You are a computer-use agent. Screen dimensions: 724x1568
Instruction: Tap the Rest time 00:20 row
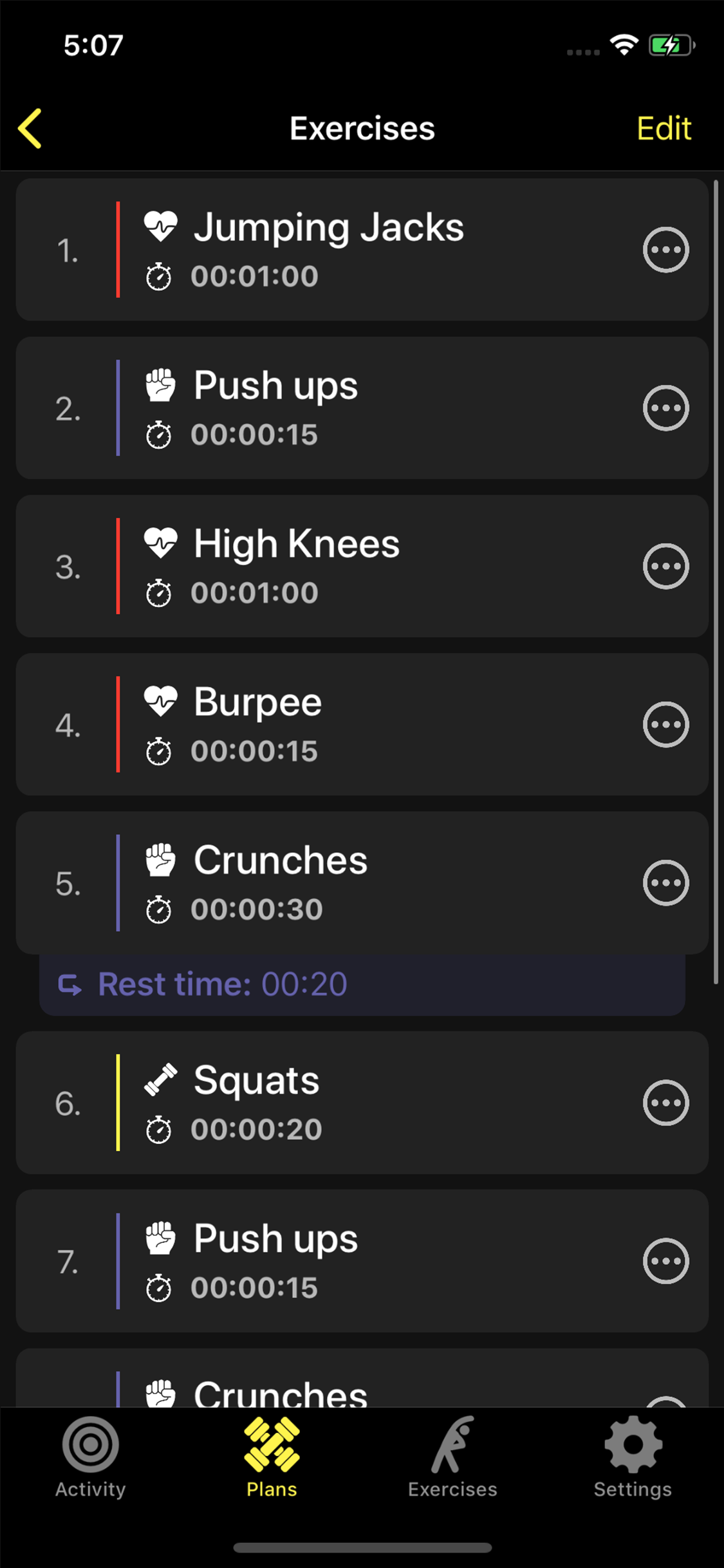[362, 984]
